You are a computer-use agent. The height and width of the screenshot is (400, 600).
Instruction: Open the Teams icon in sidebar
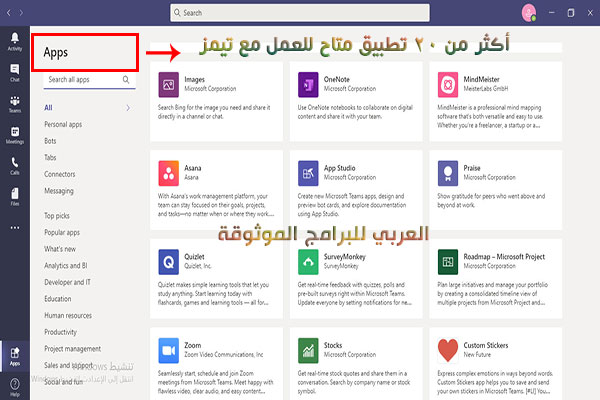pos(15,104)
